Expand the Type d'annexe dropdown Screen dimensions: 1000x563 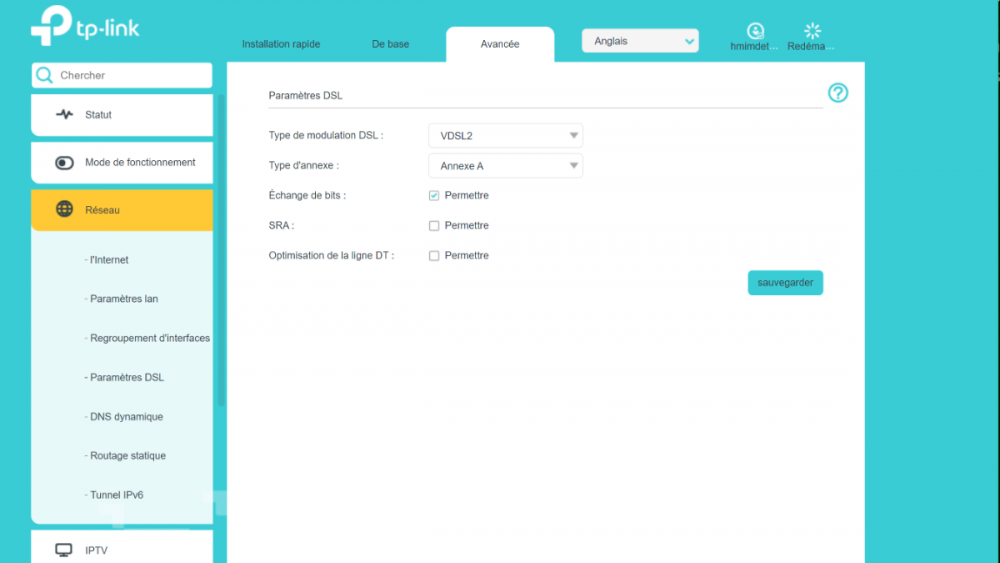[505, 166]
